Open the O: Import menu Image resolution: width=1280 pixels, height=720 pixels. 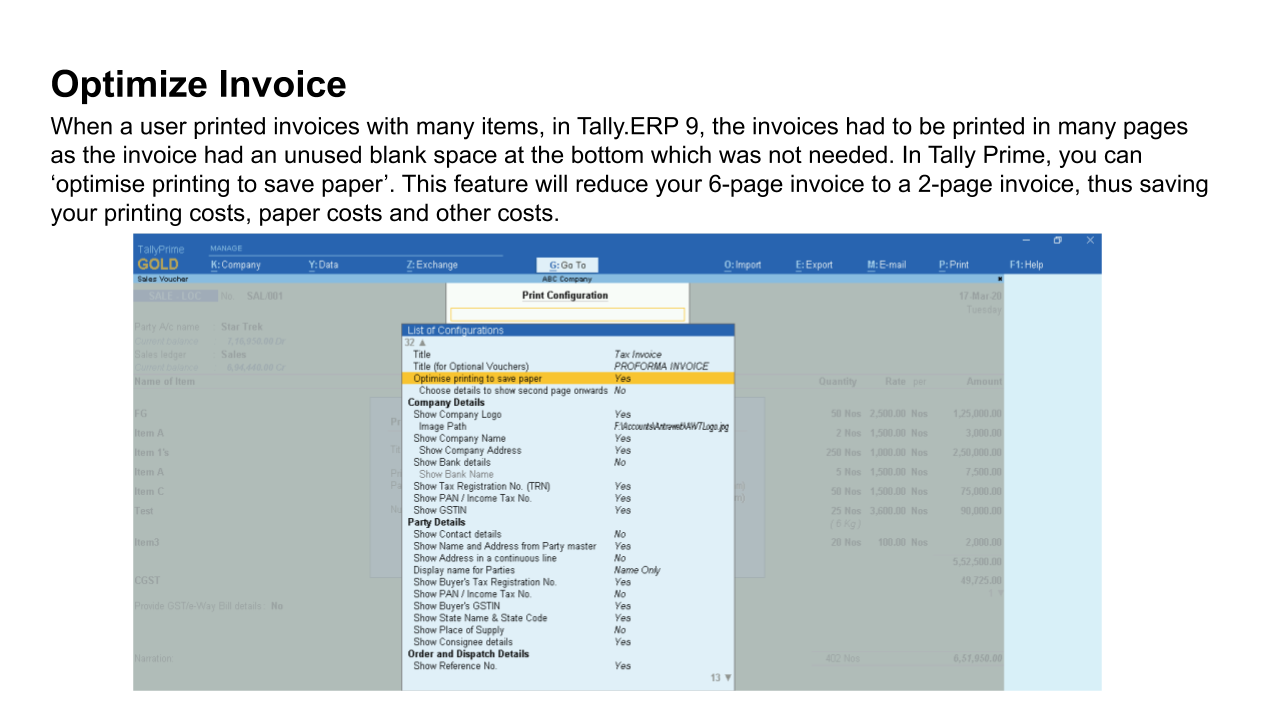742,265
